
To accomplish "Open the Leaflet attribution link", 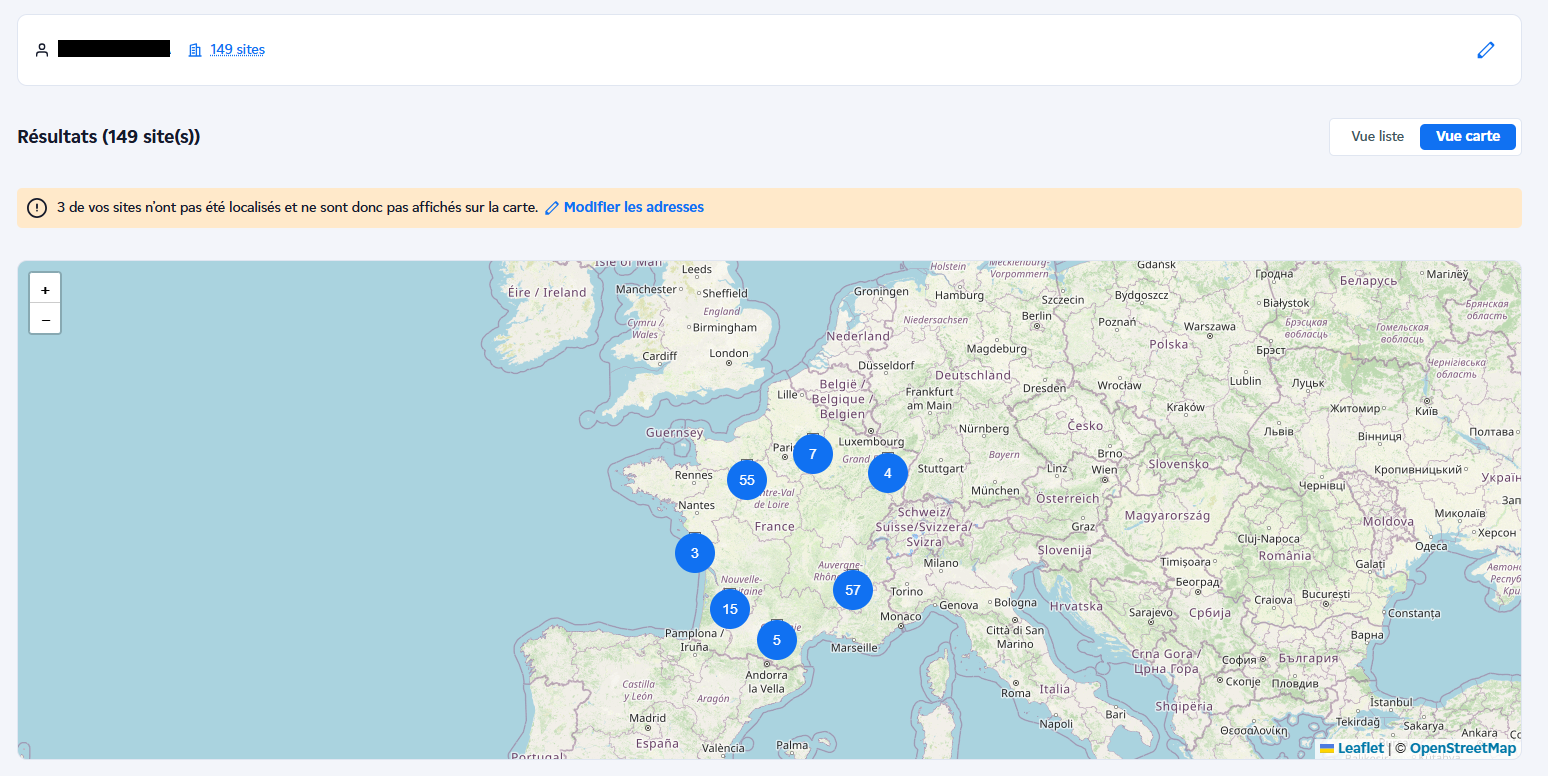I will pyautogui.click(x=1360, y=748).
